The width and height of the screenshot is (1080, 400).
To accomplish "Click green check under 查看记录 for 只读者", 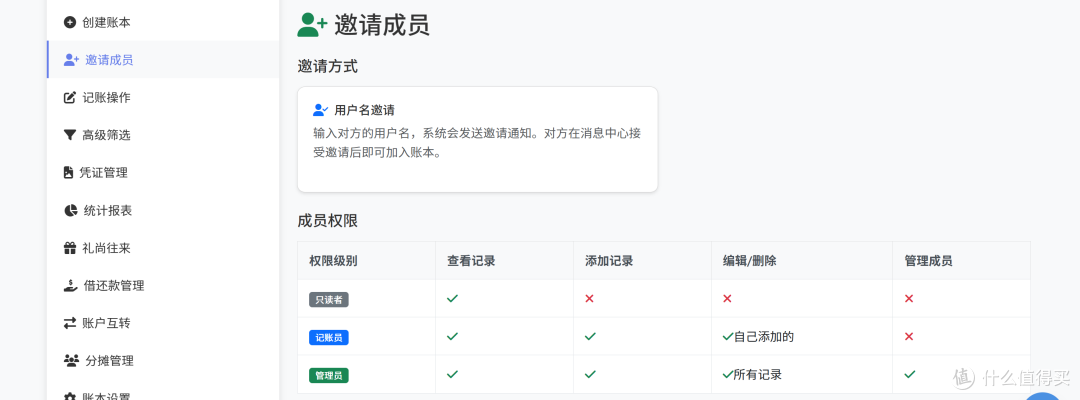I will [x=453, y=299].
